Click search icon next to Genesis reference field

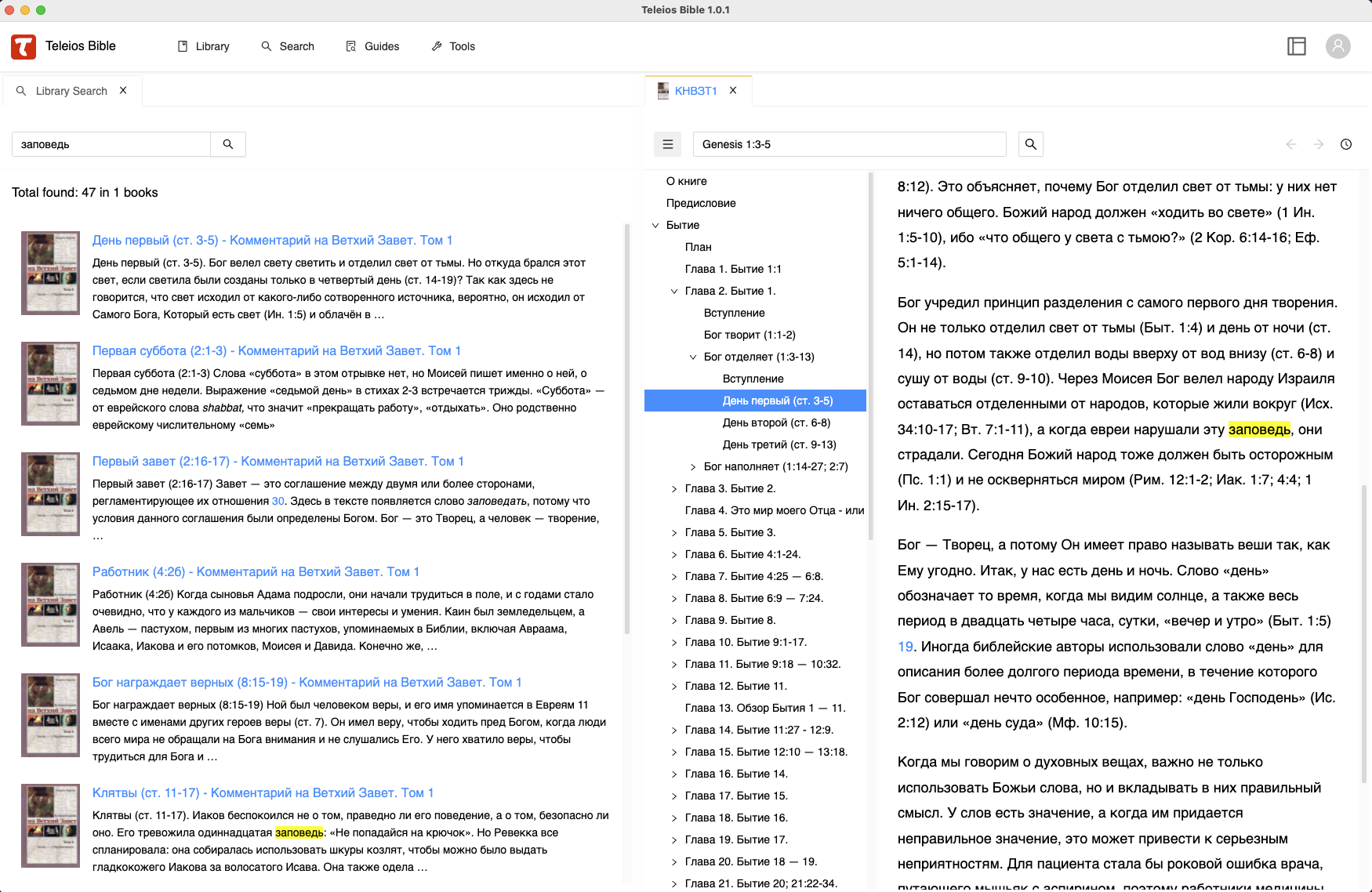click(1031, 144)
